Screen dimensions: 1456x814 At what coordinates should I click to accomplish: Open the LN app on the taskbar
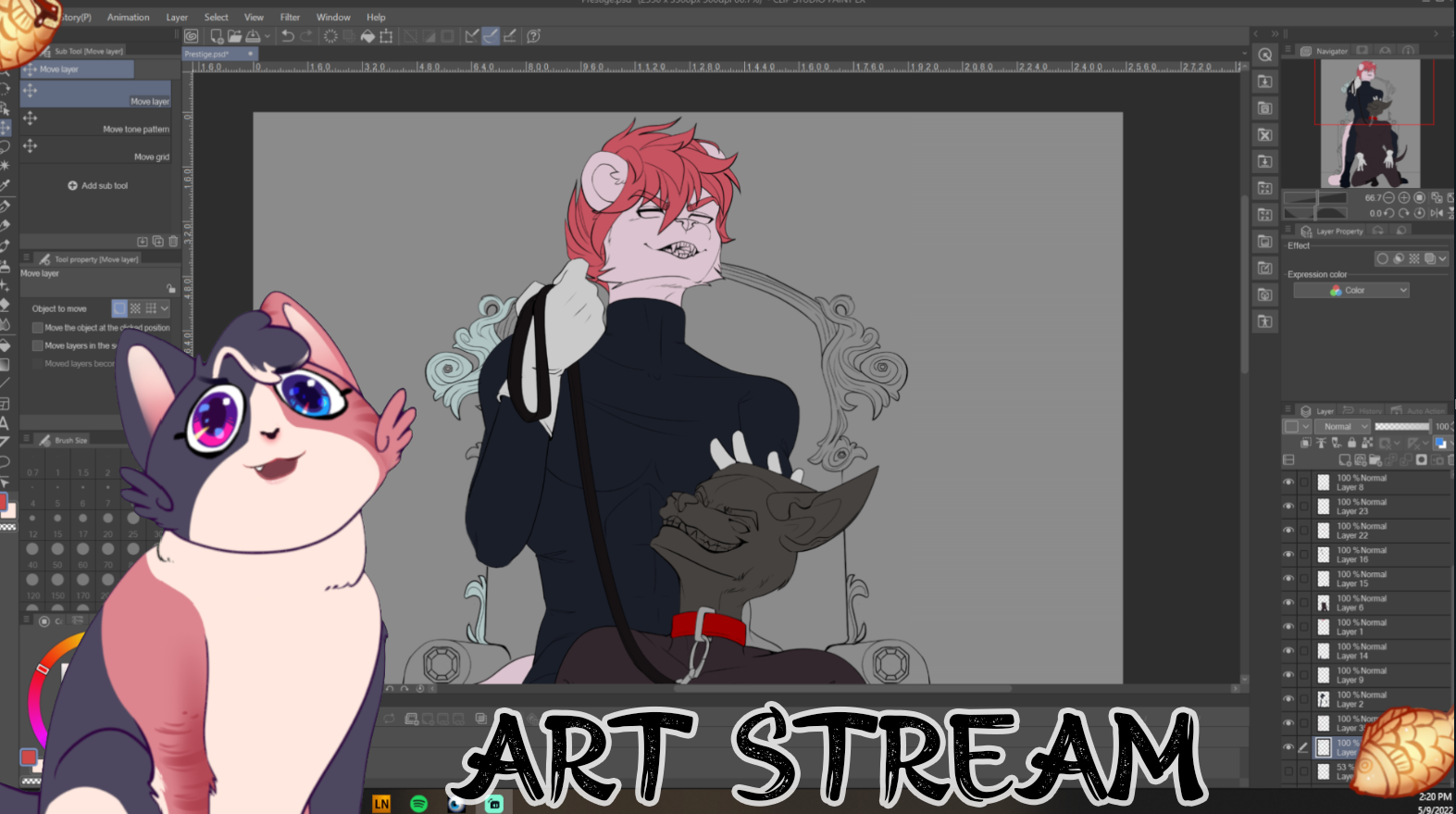tap(381, 803)
